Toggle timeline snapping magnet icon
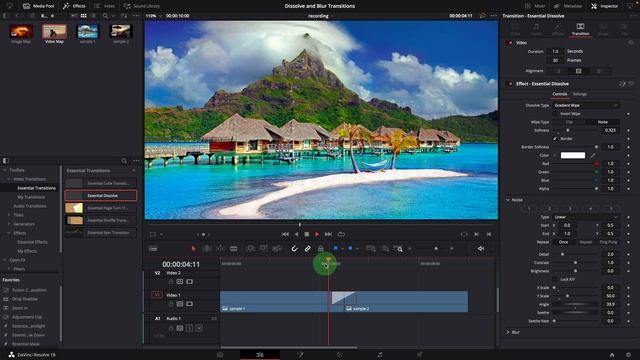Viewport: 640px width, 360px height. coord(294,249)
